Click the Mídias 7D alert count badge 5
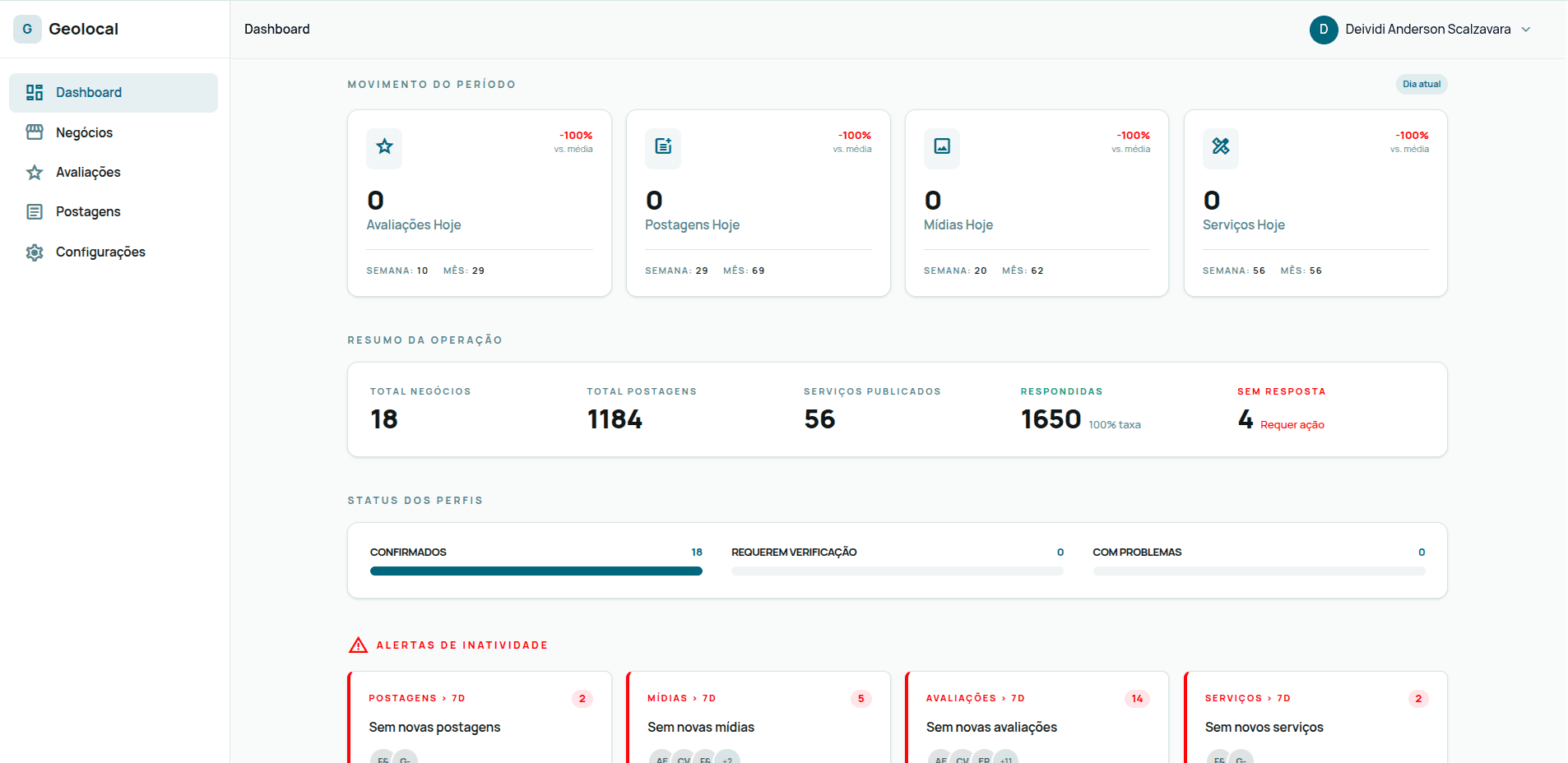 861,699
